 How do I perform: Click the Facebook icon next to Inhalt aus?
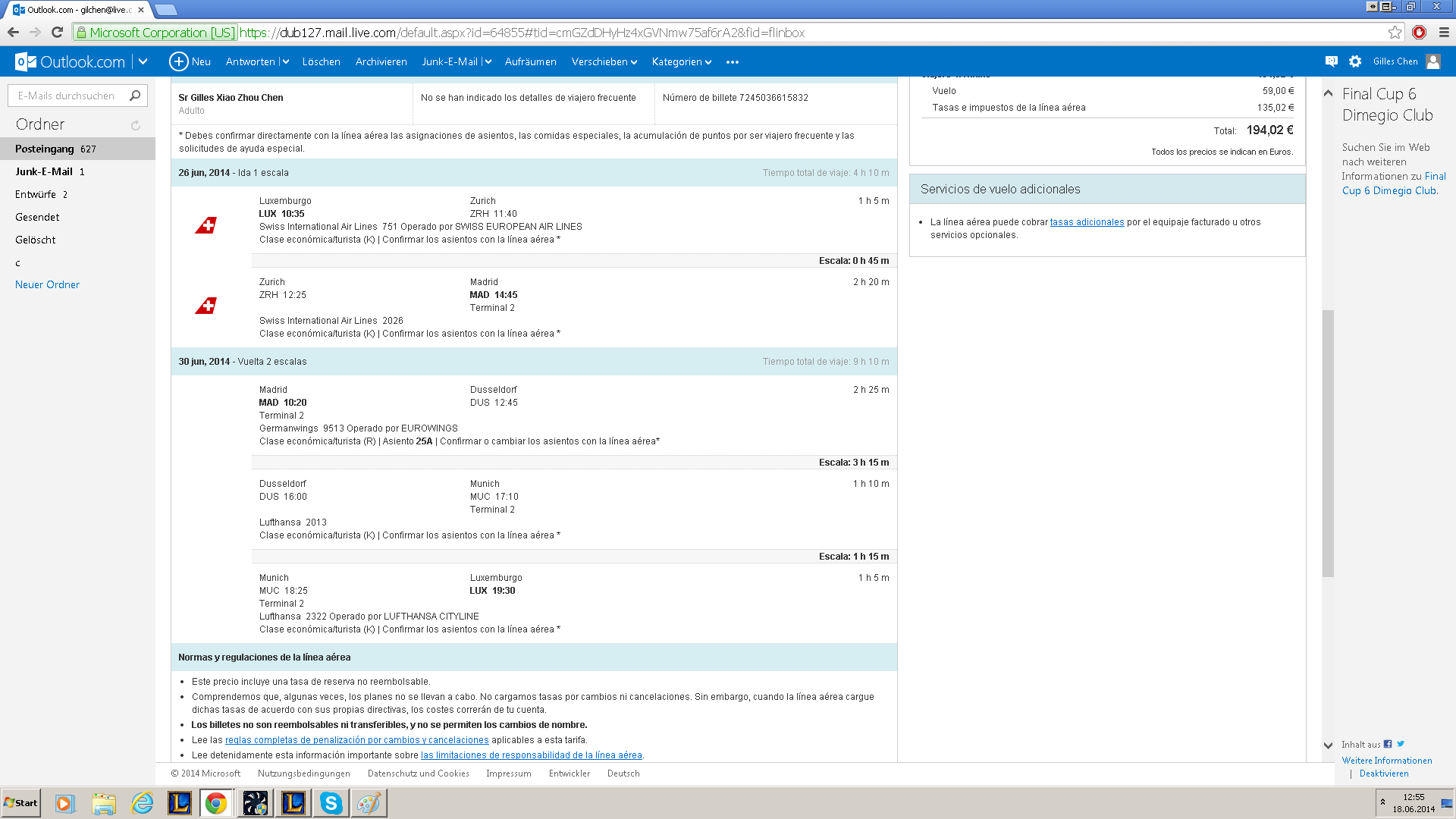(x=1388, y=744)
